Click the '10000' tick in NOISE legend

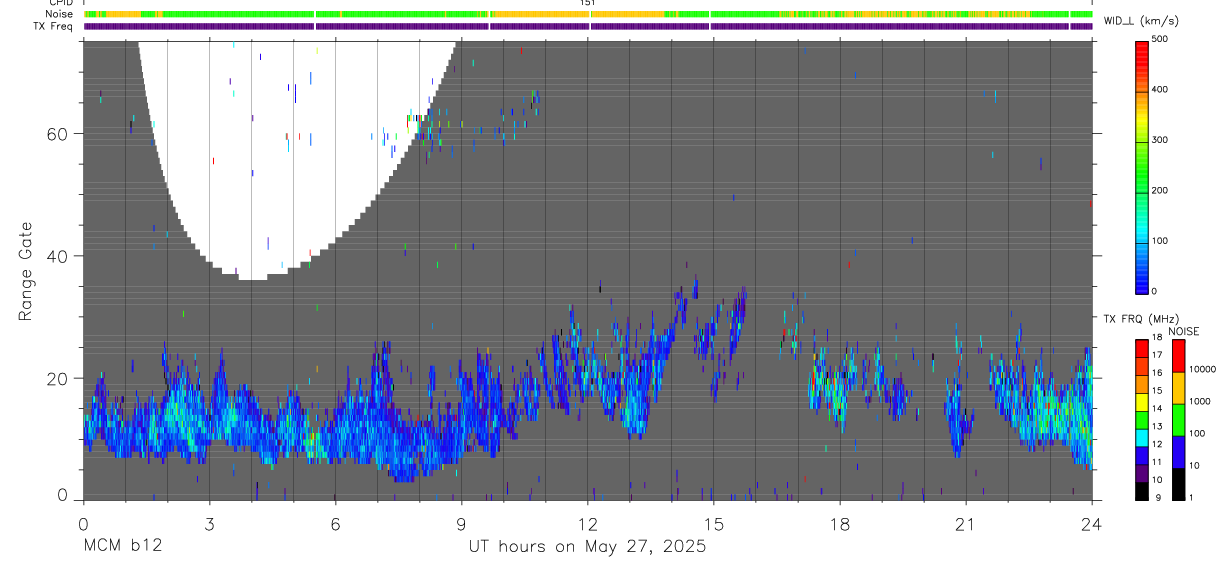[x=1203, y=369]
